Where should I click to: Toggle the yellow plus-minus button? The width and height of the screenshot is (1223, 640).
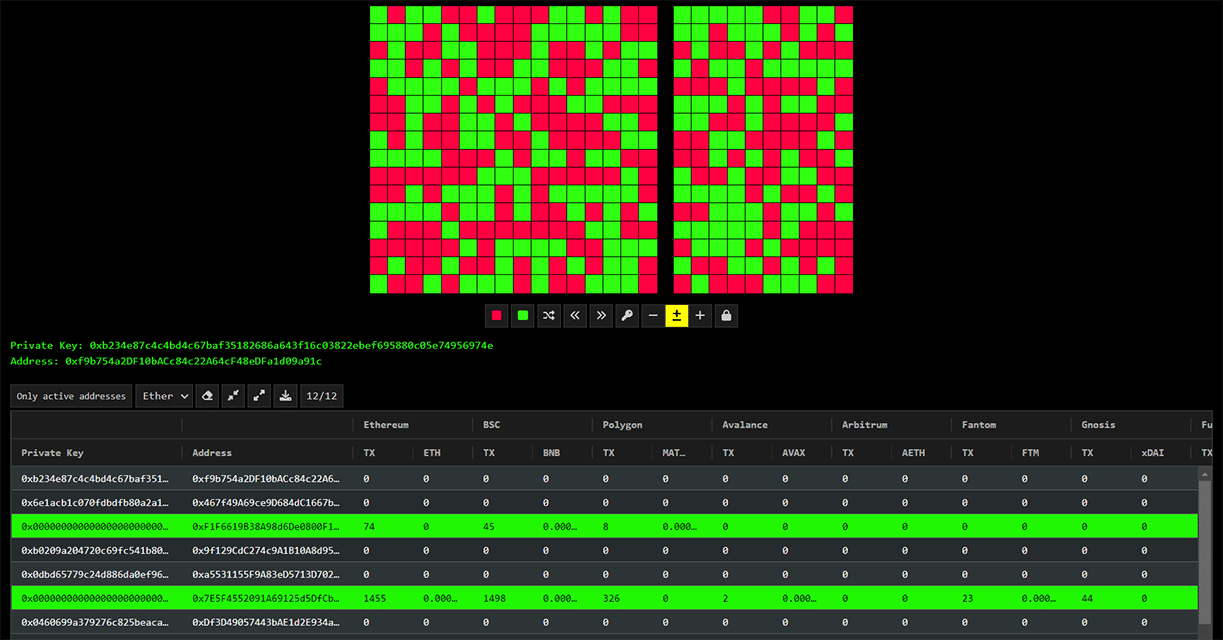pyautogui.click(x=677, y=315)
